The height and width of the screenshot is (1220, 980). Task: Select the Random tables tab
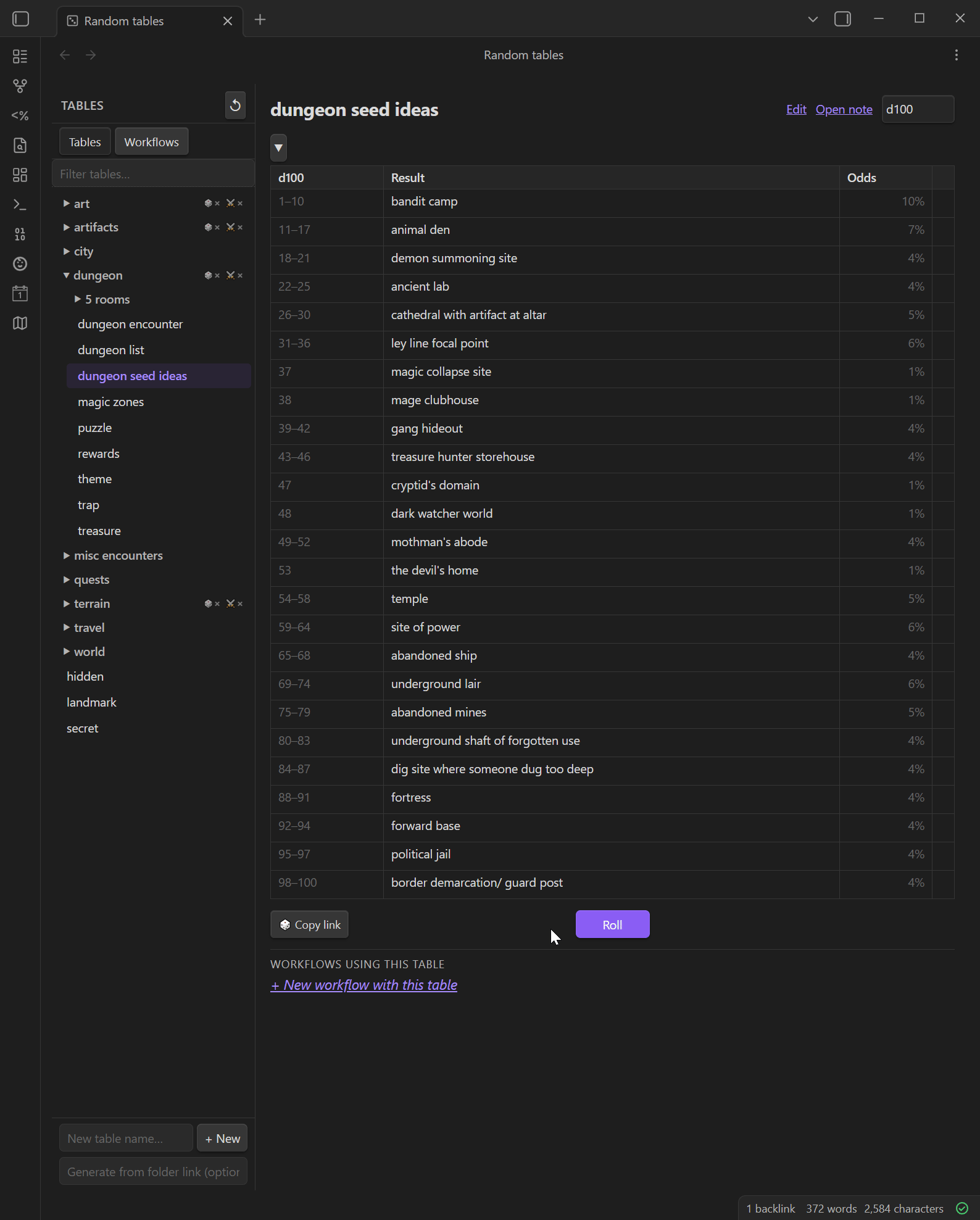[x=150, y=21]
